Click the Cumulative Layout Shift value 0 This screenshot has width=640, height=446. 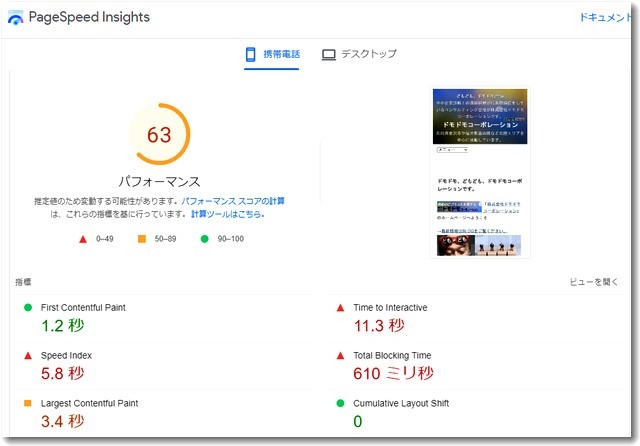(x=358, y=422)
